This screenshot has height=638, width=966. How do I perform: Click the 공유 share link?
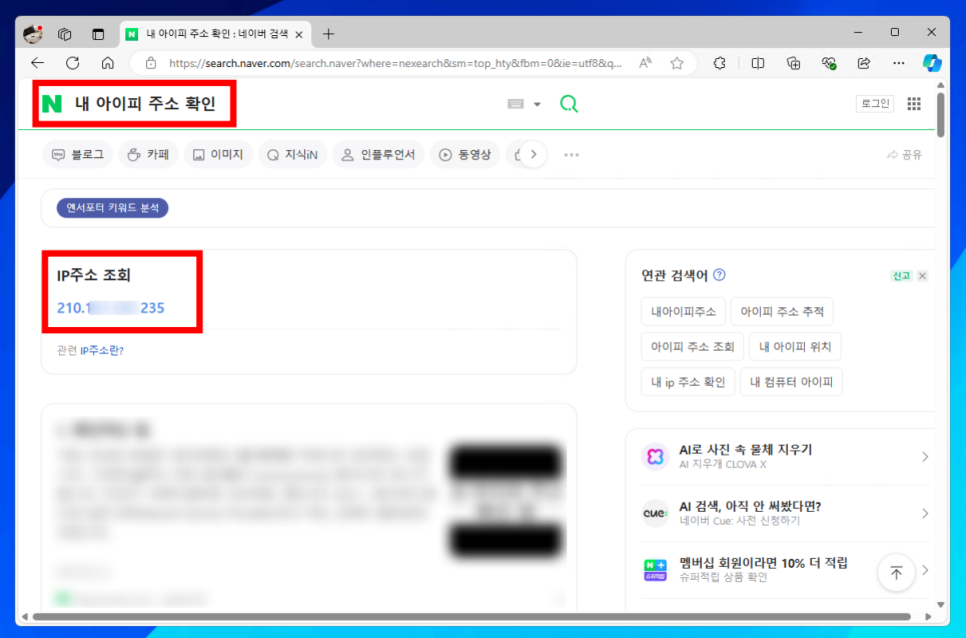point(904,155)
